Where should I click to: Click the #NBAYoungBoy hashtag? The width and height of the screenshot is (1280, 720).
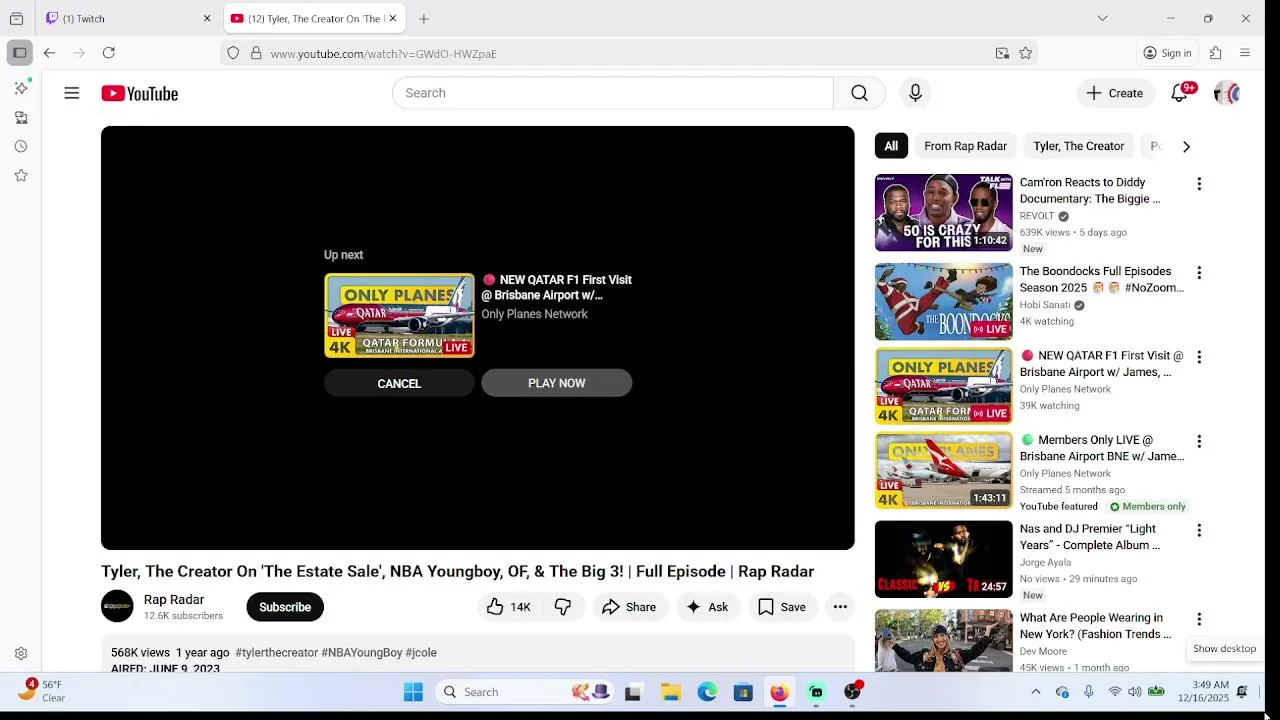(361, 652)
